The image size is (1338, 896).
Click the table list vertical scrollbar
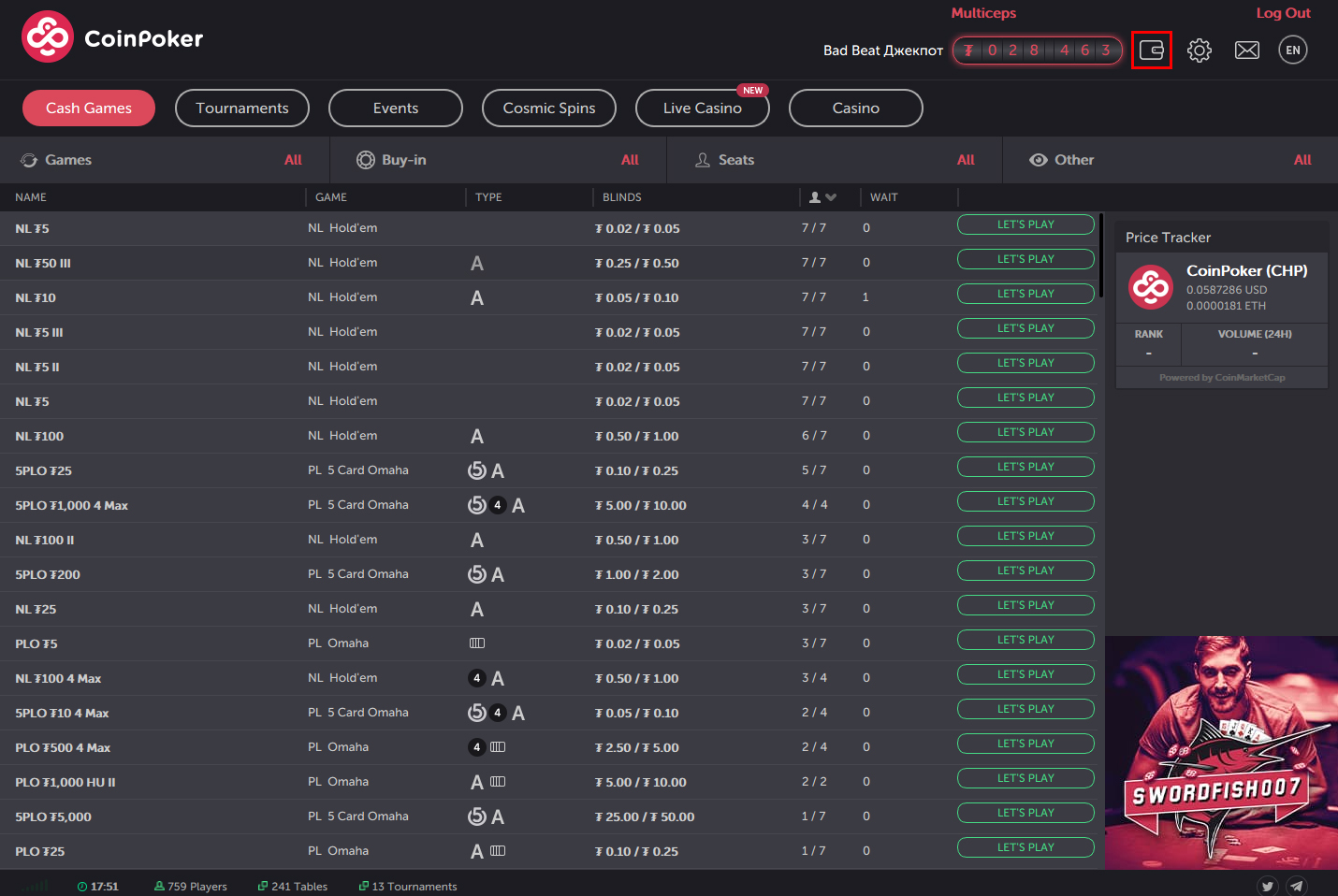(1102, 257)
